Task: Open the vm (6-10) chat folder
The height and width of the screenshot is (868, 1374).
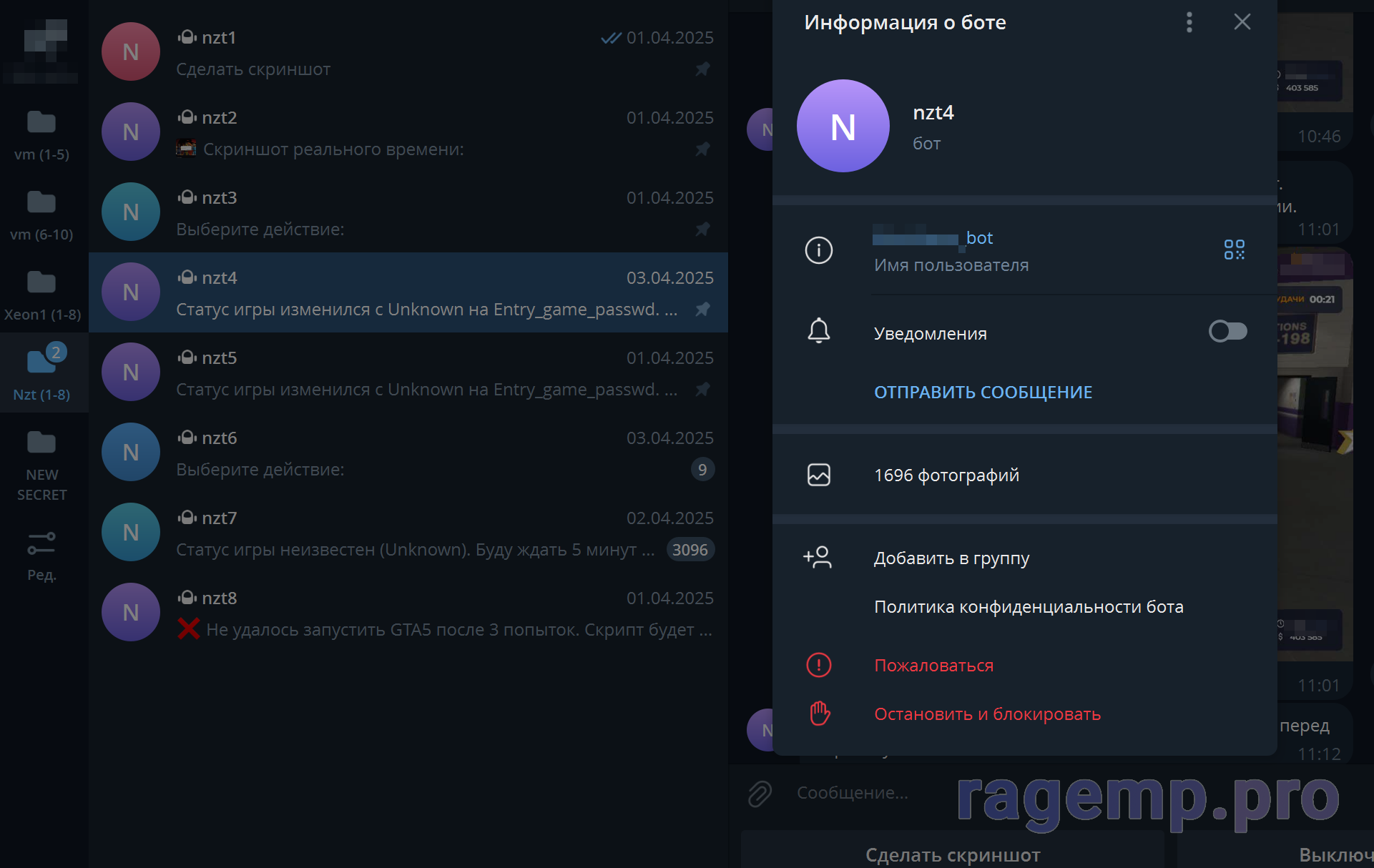Action: point(42,213)
